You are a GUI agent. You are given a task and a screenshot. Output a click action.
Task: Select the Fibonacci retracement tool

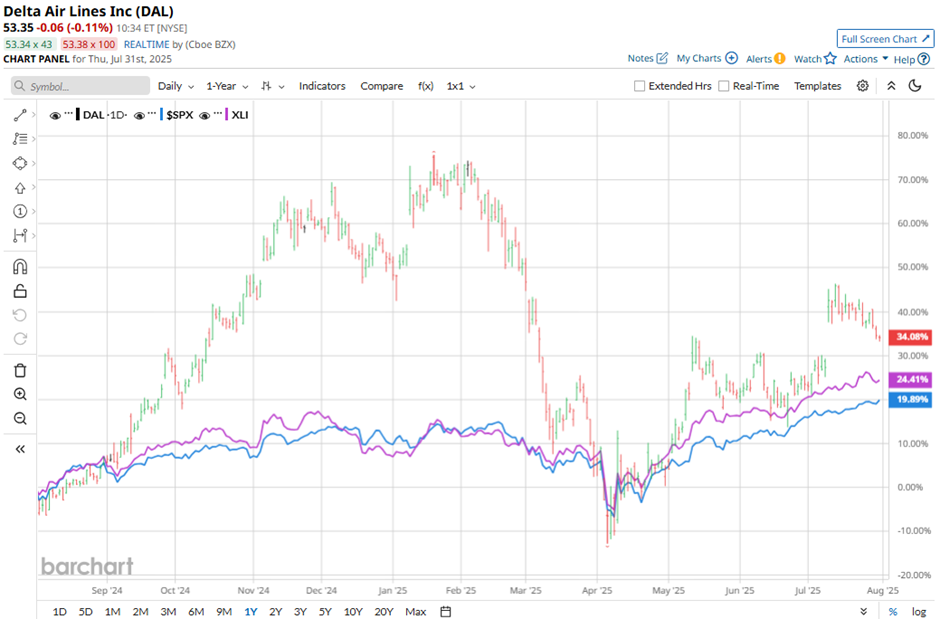(x=20, y=139)
